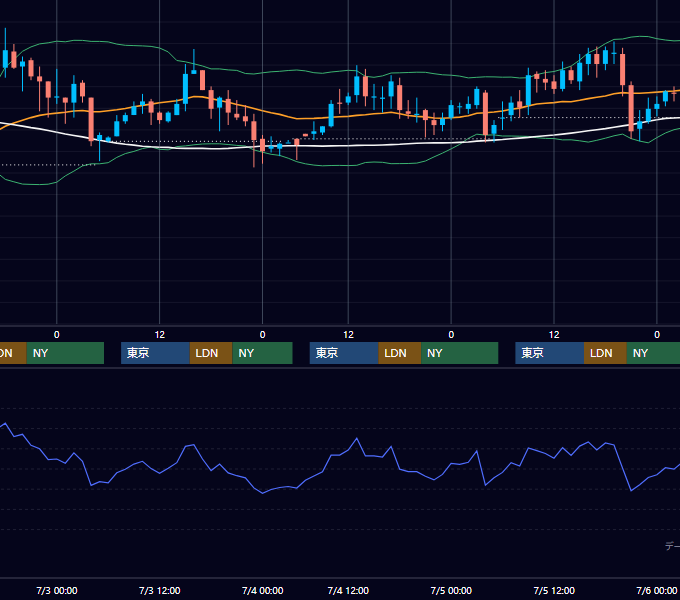
Task: Select the LDN session block on 7/4
Action: point(400,353)
